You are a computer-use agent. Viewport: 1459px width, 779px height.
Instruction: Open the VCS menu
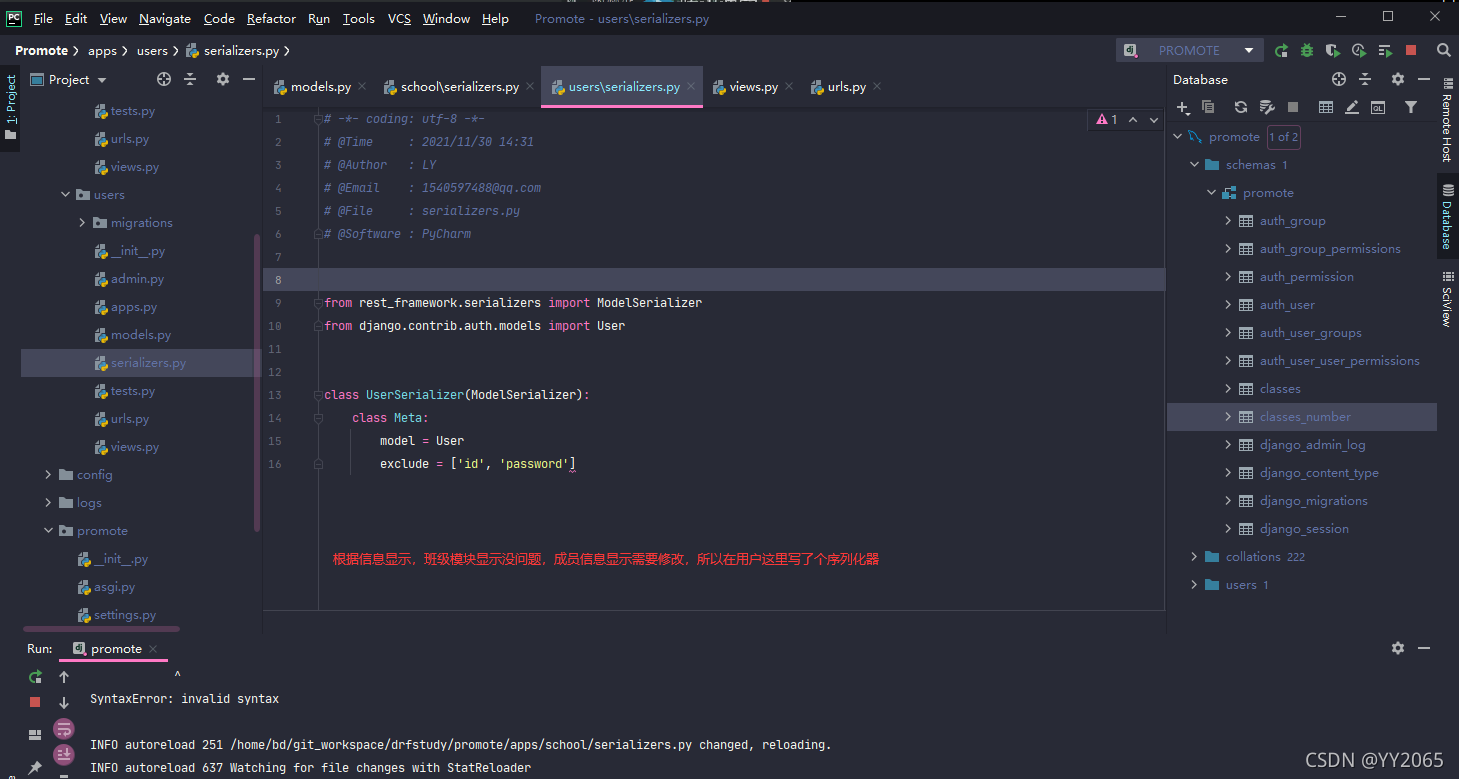(x=399, y=18)
